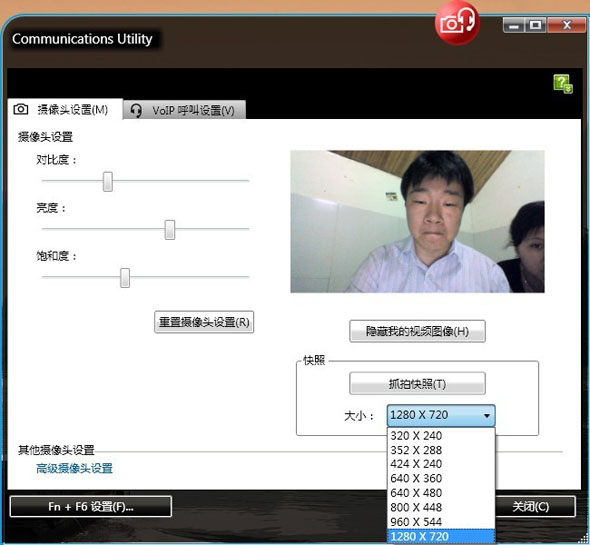The height and width of the screenshot is (545, 590).
Task: Select 352 X 288 from size list
Action: 441,450
